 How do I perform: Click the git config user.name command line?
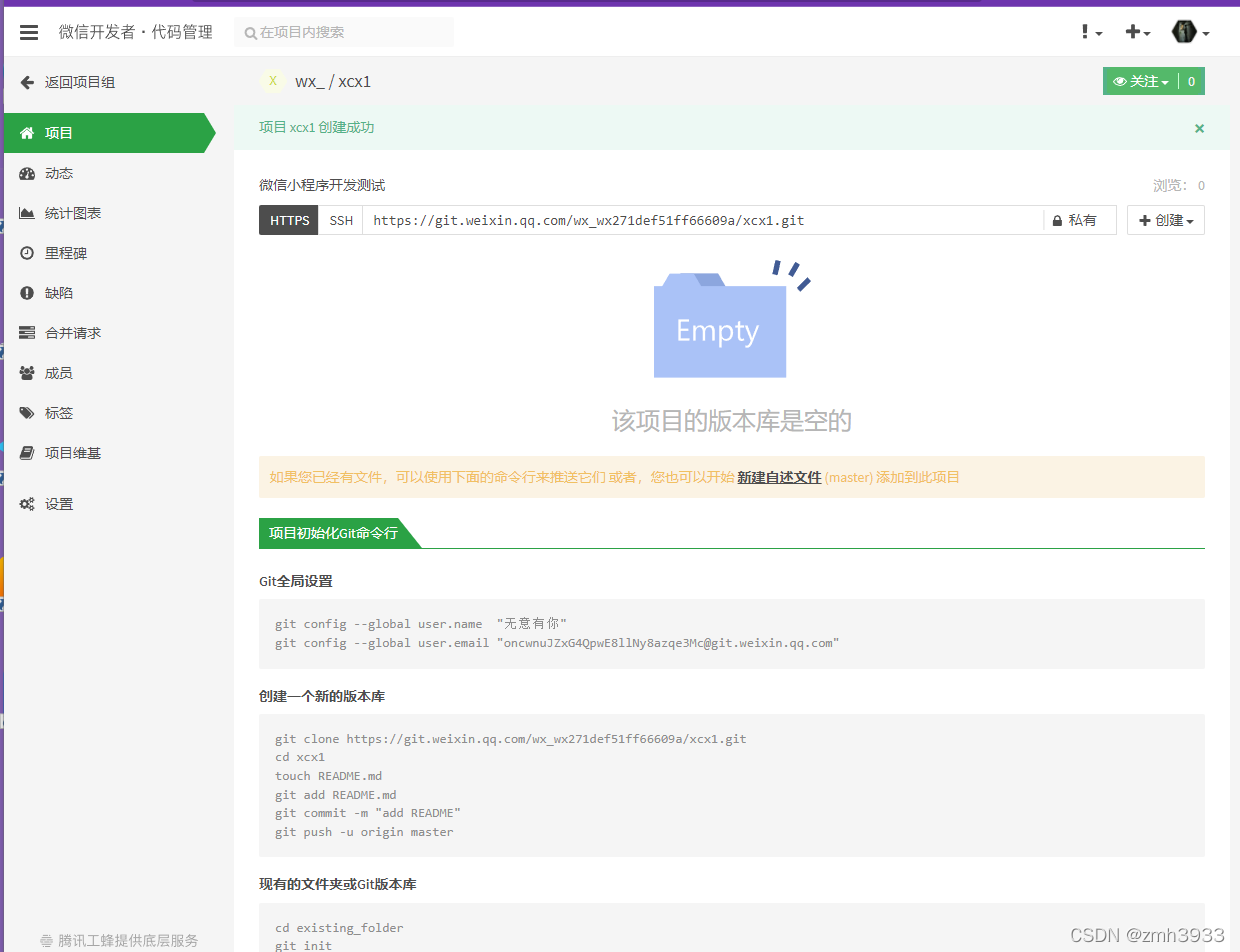coord(421,624)
